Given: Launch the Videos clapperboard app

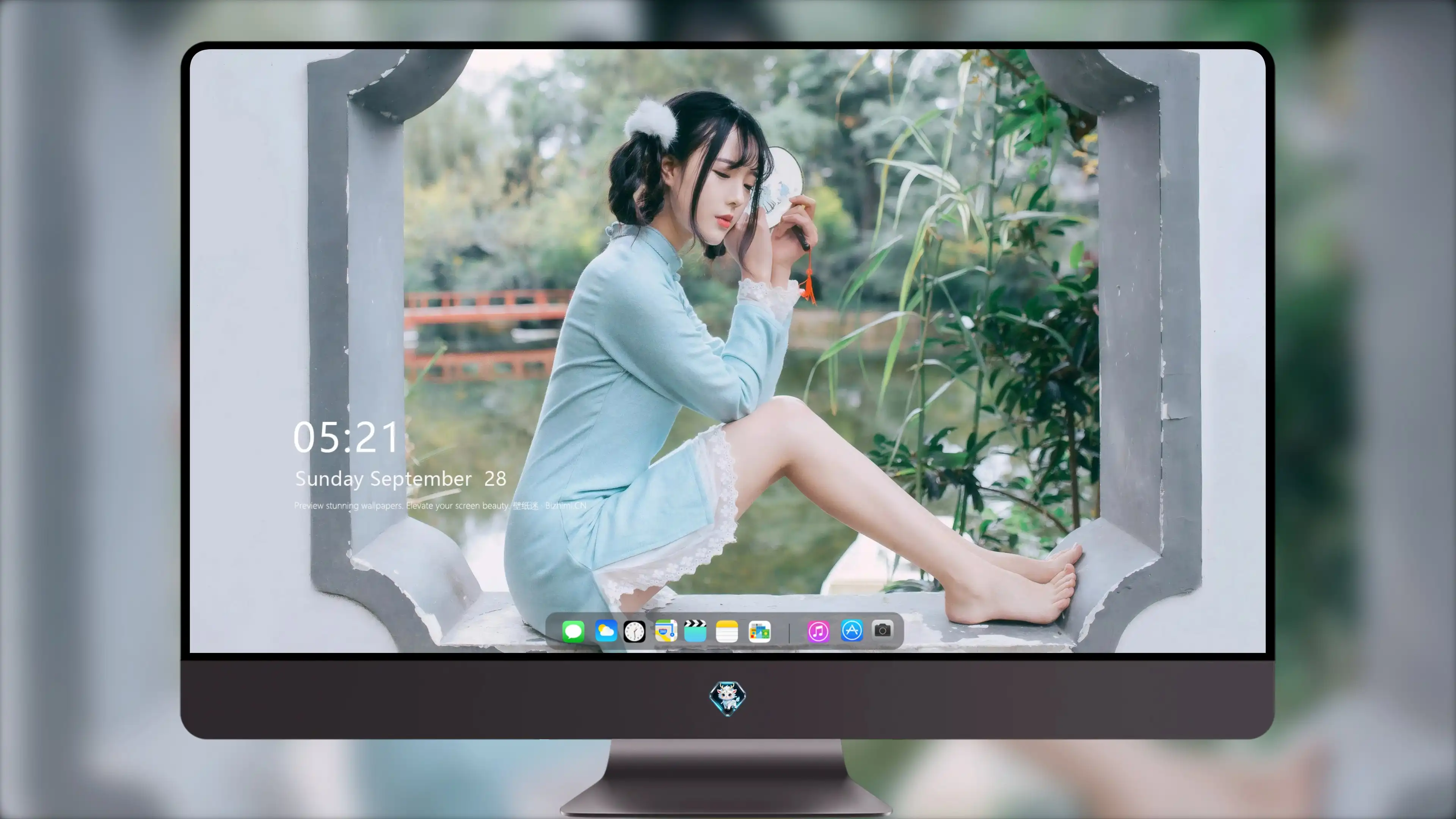Looking at the screenshot, I should tap(695, 631).
